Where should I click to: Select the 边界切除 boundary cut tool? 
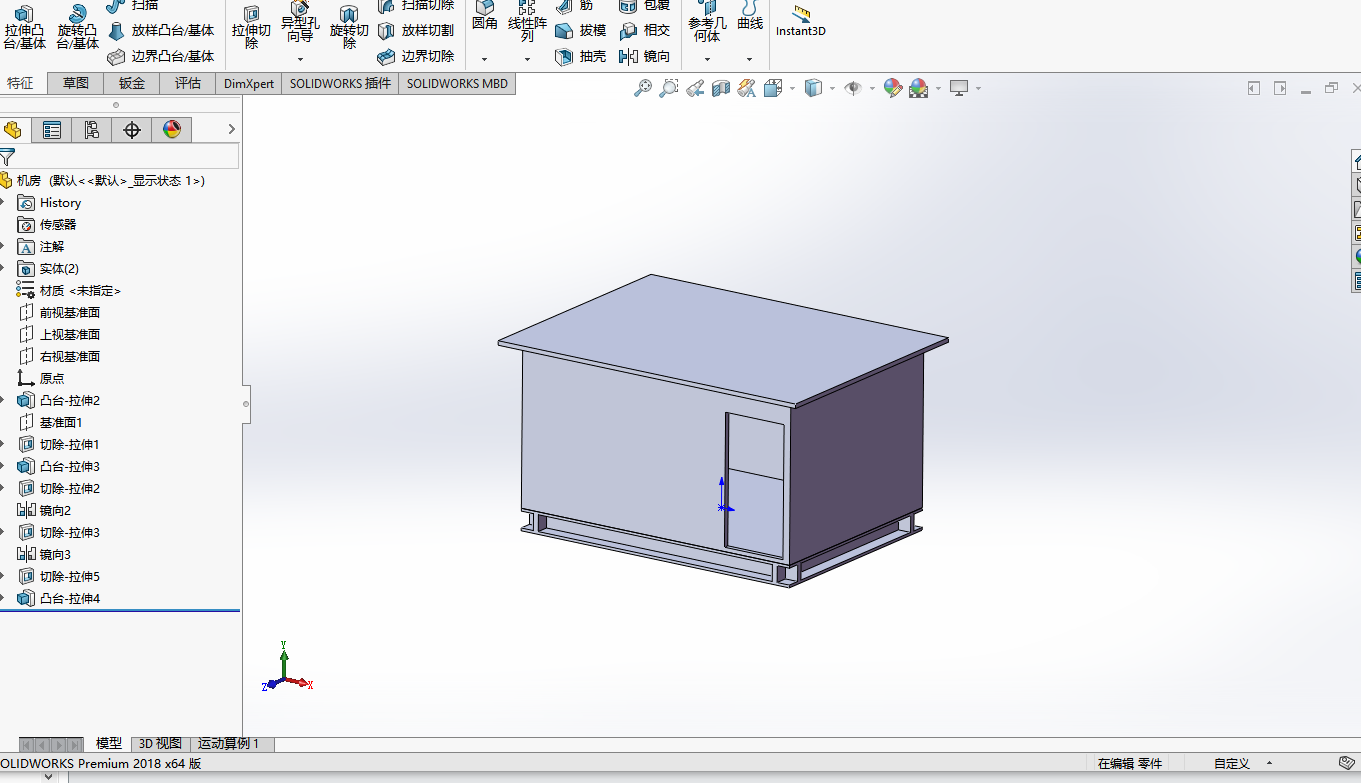[416, 56]
